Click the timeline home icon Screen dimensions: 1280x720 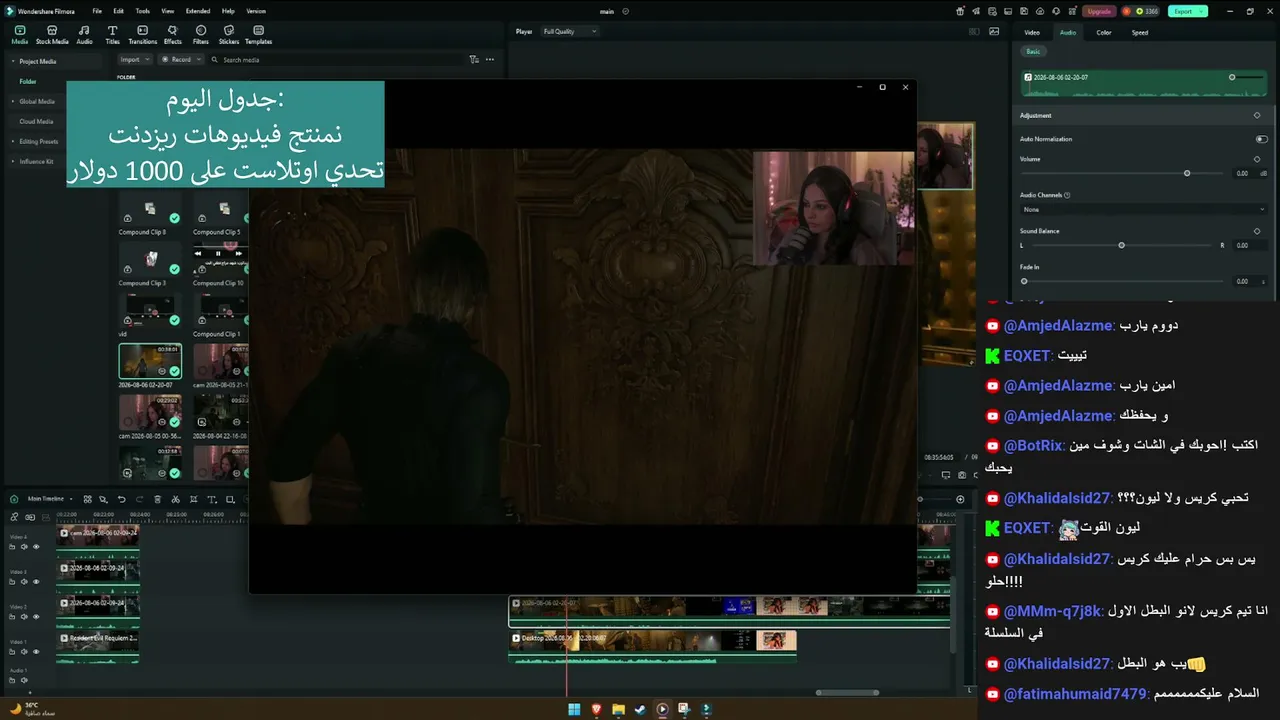14,499
